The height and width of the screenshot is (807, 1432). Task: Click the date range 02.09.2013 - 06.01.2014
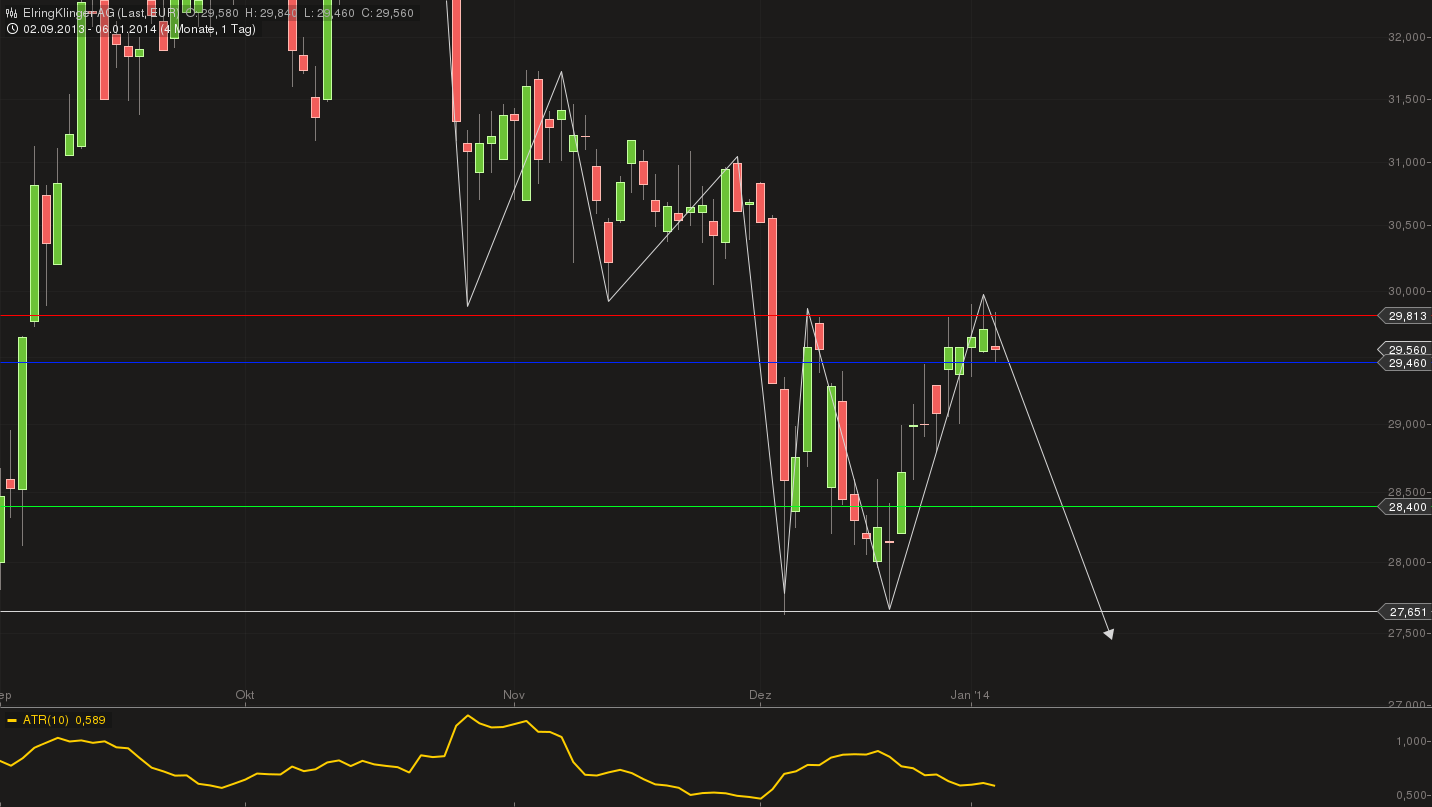point(90,29)
